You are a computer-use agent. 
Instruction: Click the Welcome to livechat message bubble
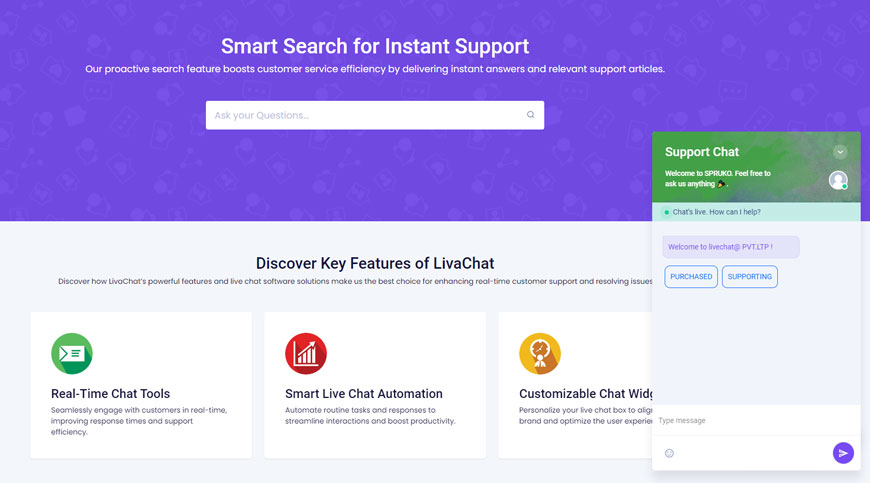[x=731, y=247]
